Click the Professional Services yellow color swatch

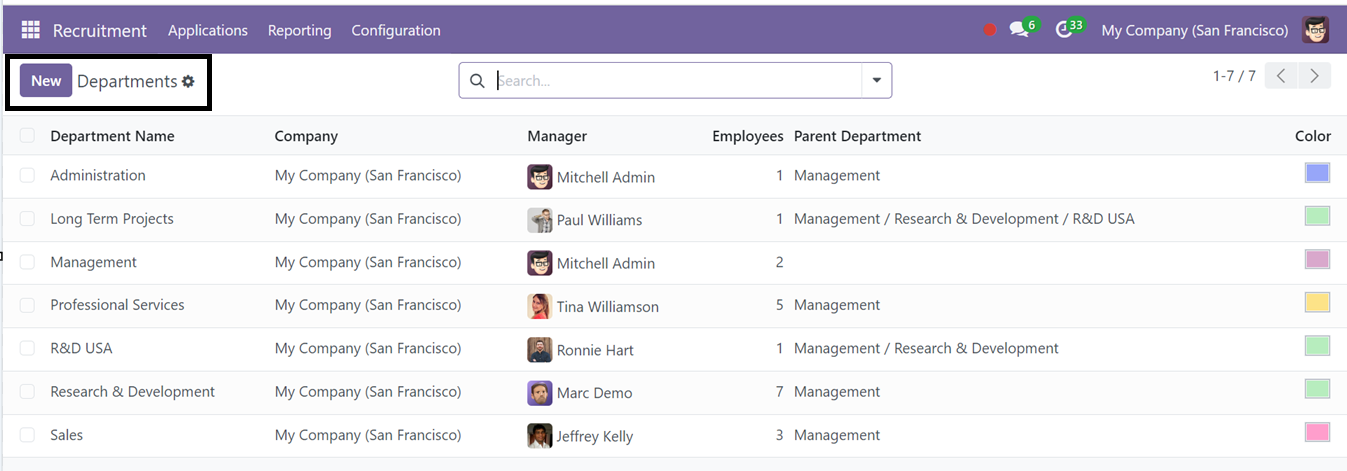(1317, 302)
